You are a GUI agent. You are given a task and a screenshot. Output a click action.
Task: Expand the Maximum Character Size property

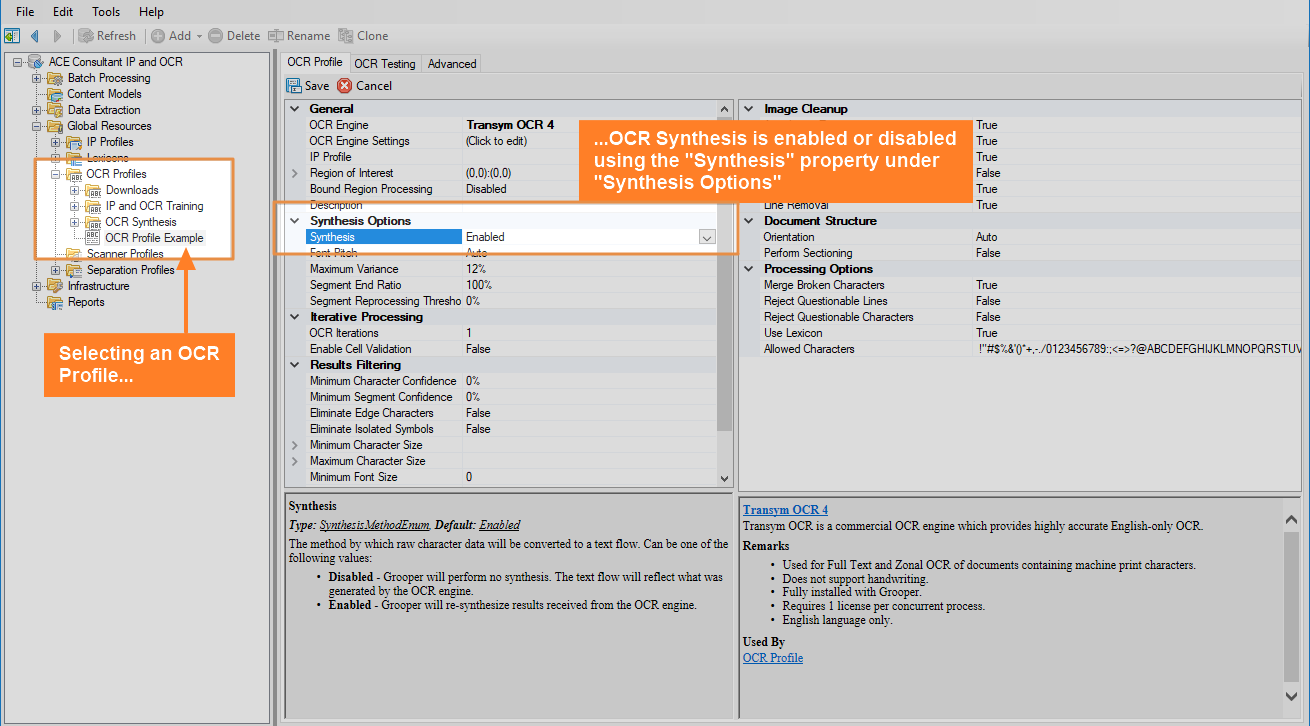[294, 461]
